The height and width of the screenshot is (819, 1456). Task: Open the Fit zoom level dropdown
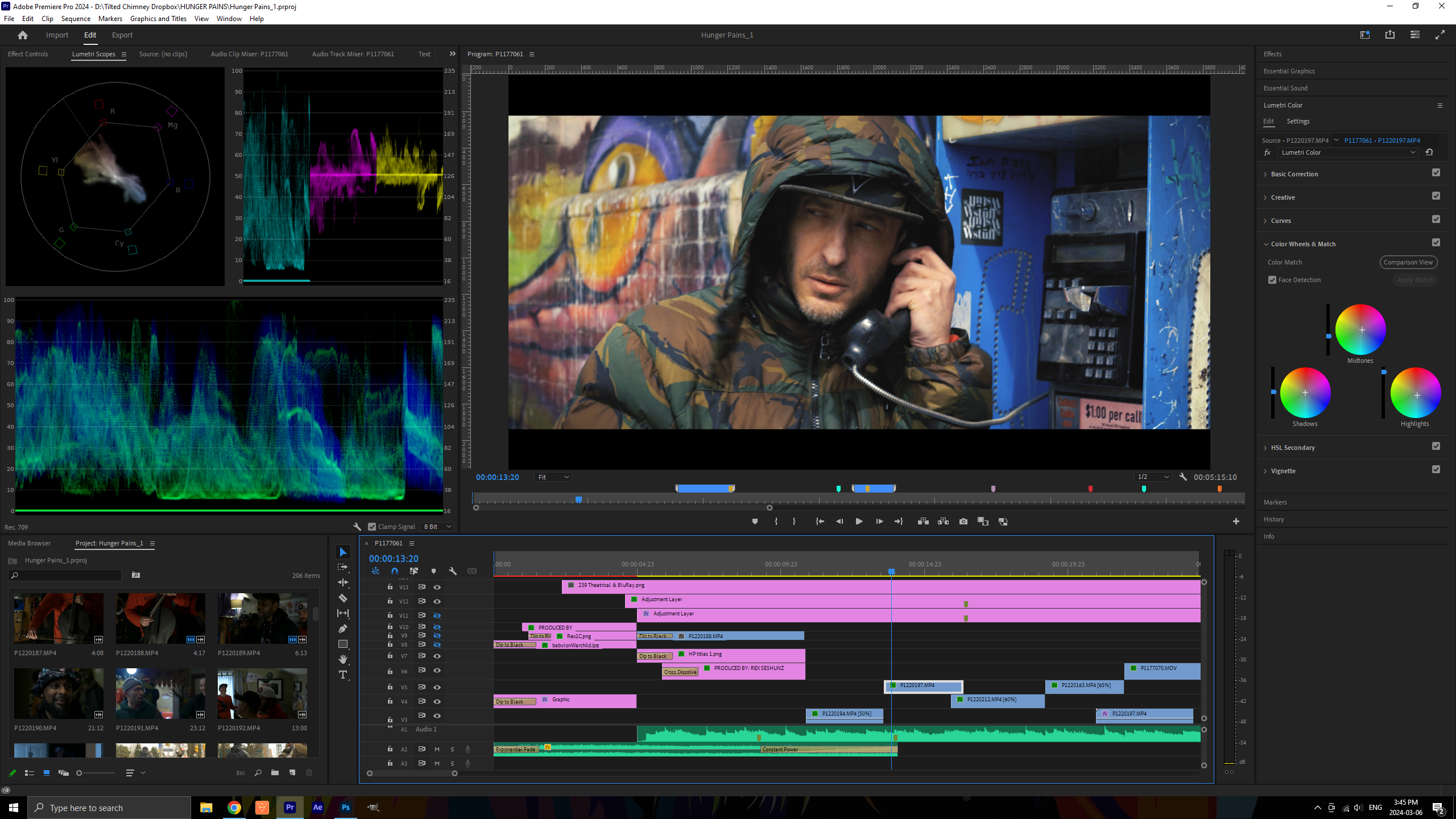(553, 477)
